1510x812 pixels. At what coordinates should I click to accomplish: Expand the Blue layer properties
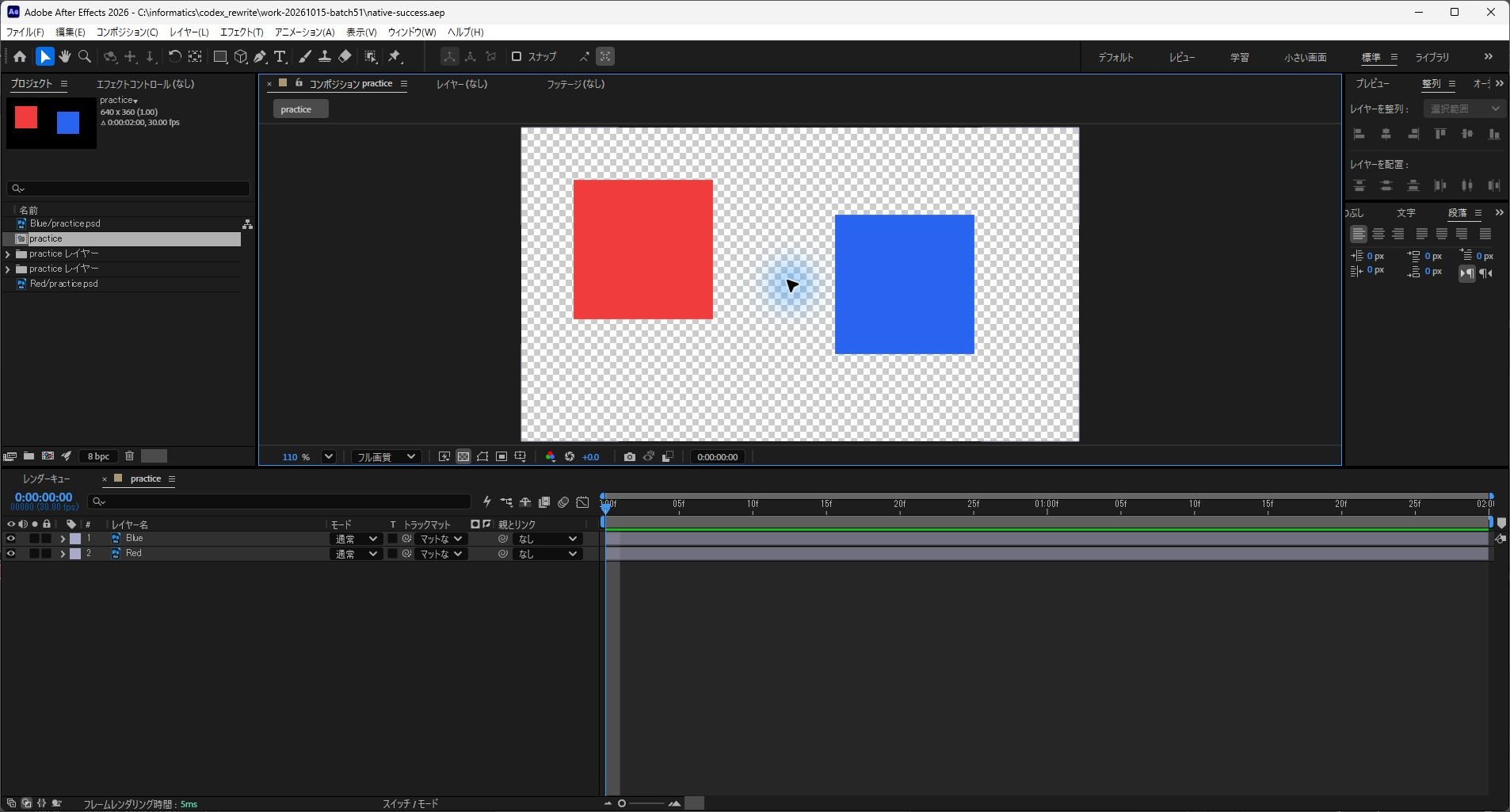(x=63, y=539)
